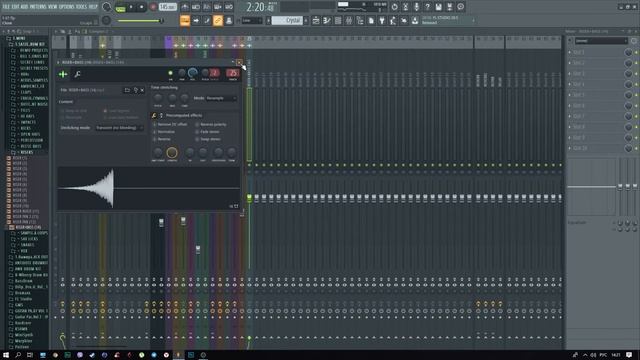Open the Mixer view icon
The width and height of the screenshot is (640, 360).
(349, 20)
